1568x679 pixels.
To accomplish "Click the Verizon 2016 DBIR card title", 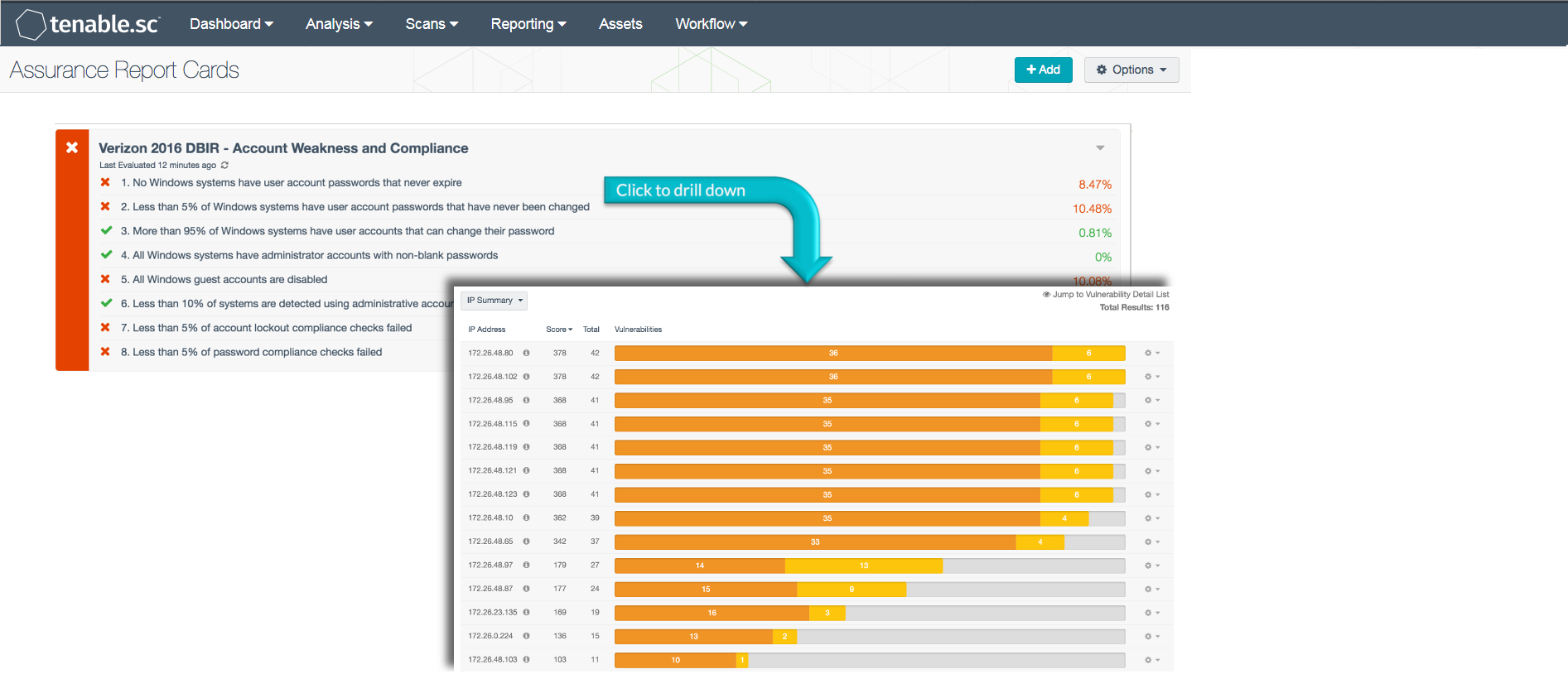I will tap(283, 148).
